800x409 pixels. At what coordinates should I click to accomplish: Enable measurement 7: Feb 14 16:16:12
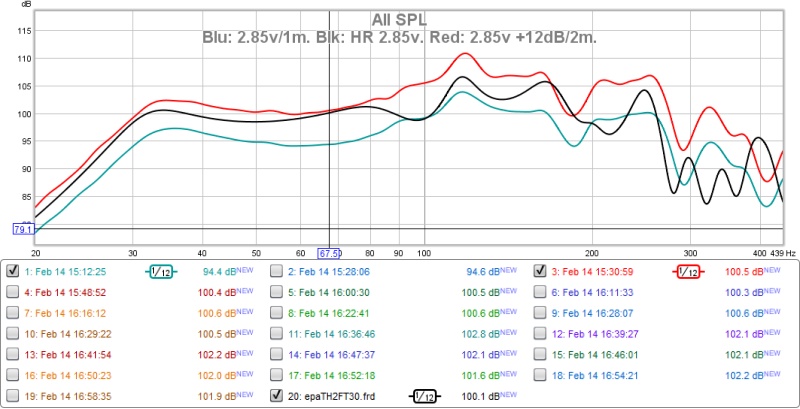point(13,313)
